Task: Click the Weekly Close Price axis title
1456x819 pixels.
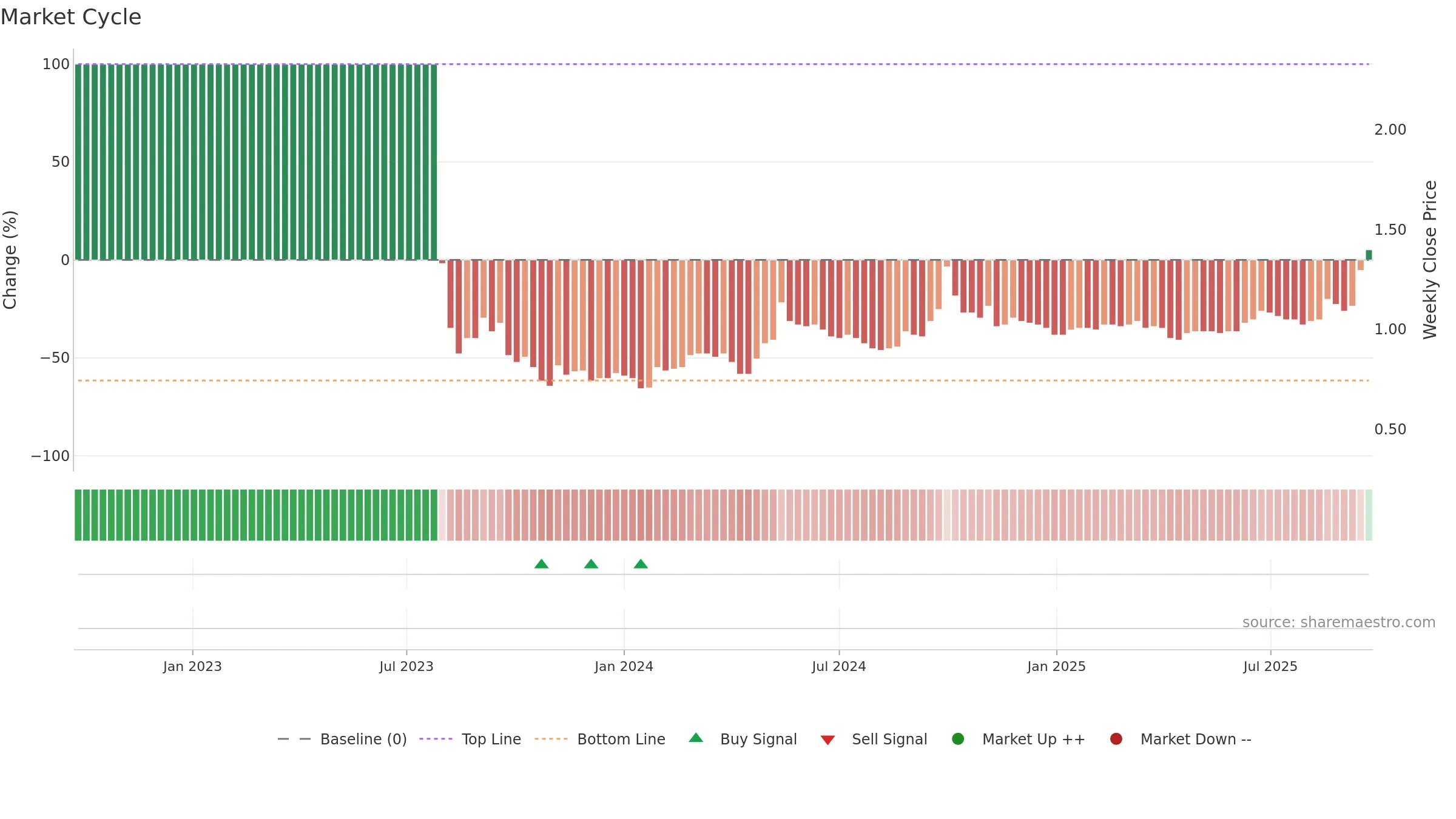Action: (x=1430, y=260)
